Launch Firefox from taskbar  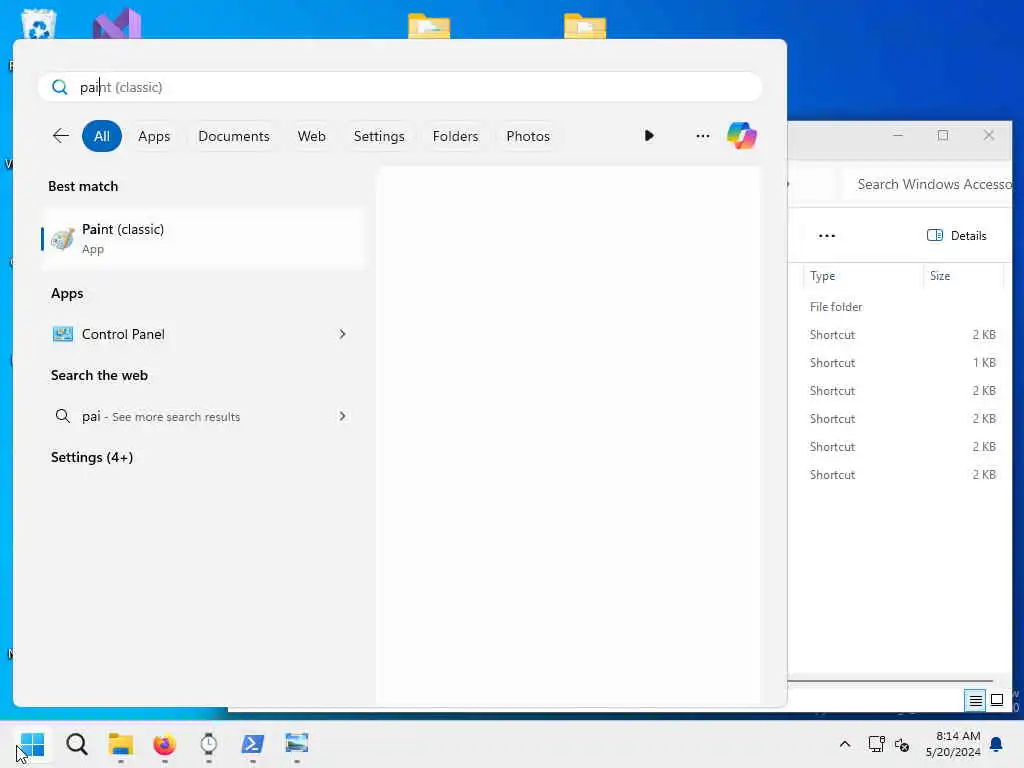pyautogui.click(x=165, y=744)
